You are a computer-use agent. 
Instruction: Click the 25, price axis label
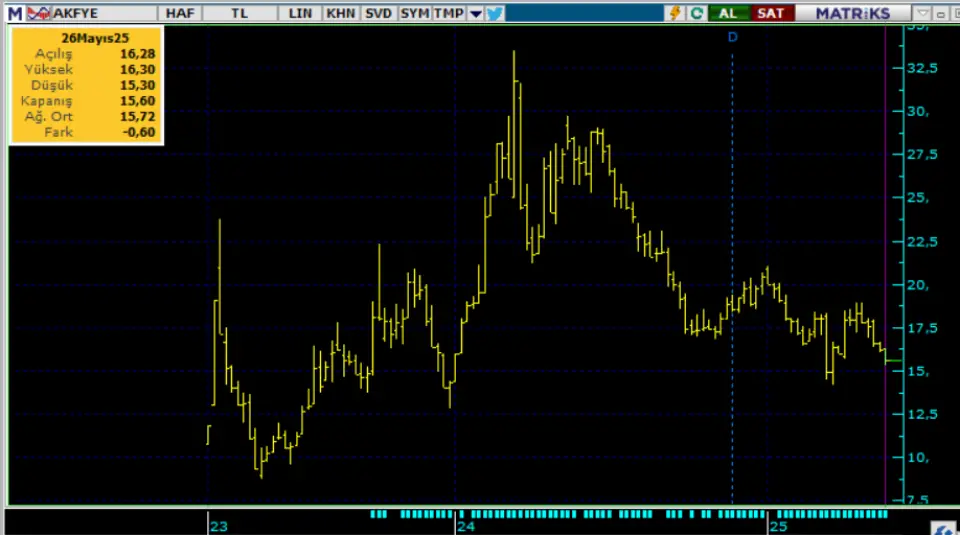coord(918,198)
